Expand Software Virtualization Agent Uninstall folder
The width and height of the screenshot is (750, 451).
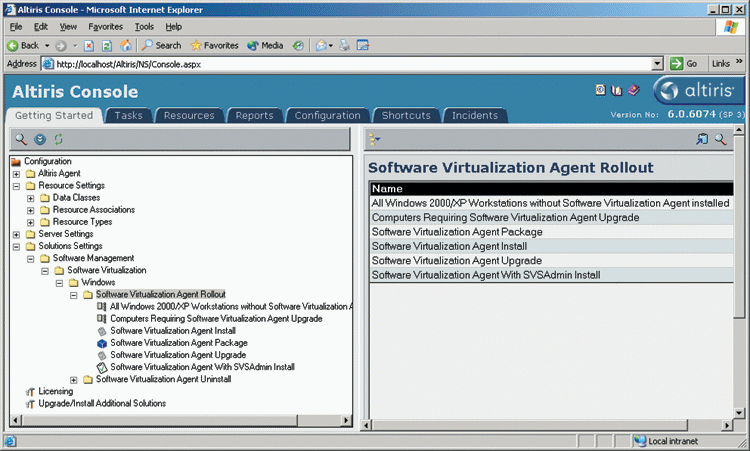pyautogui.click(x=74, y=380)
